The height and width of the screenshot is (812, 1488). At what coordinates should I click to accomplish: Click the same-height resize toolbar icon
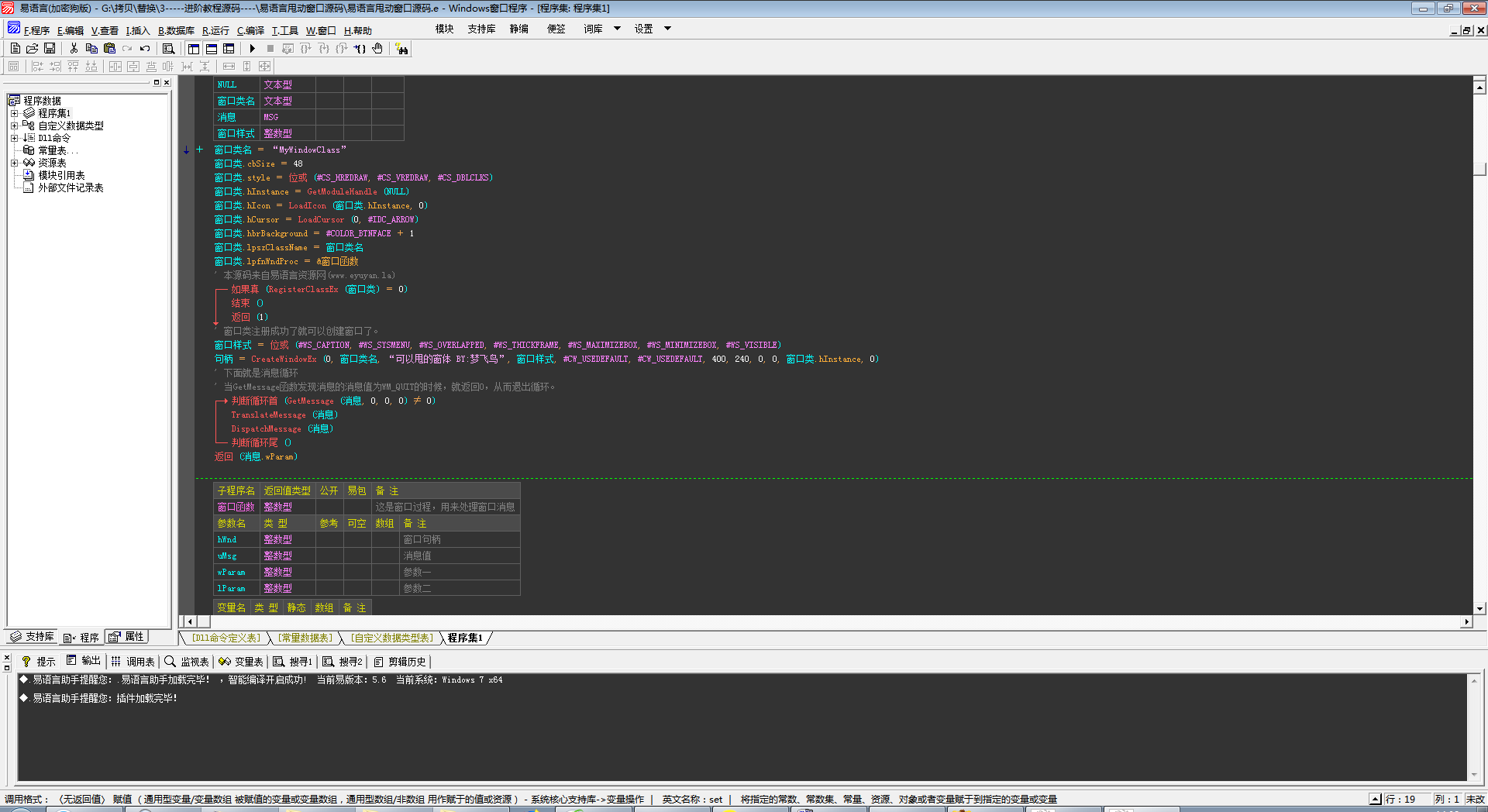[247, 67]
